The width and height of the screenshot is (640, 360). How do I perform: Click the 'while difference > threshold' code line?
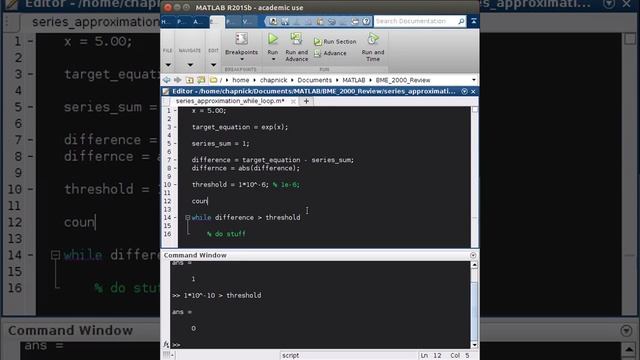coord(246,218)
